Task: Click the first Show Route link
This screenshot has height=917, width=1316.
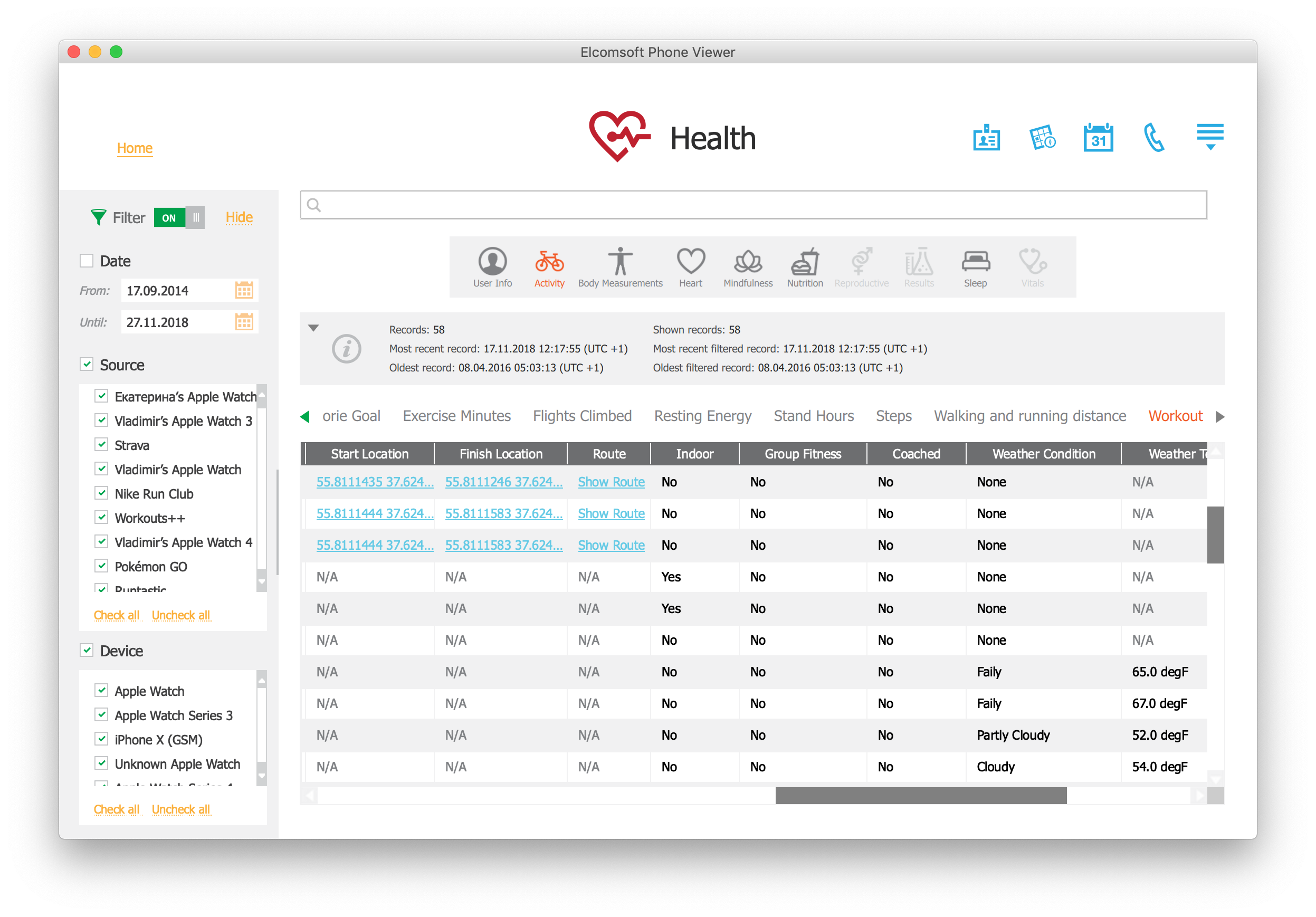Action: [x=611, y=482]
